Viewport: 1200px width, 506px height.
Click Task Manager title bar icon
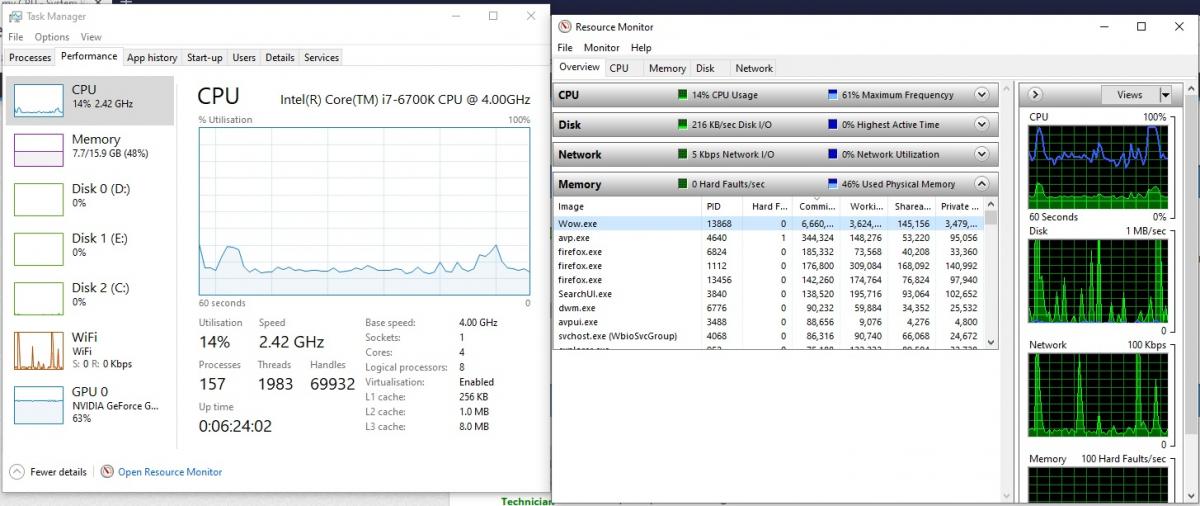(15, 16)
